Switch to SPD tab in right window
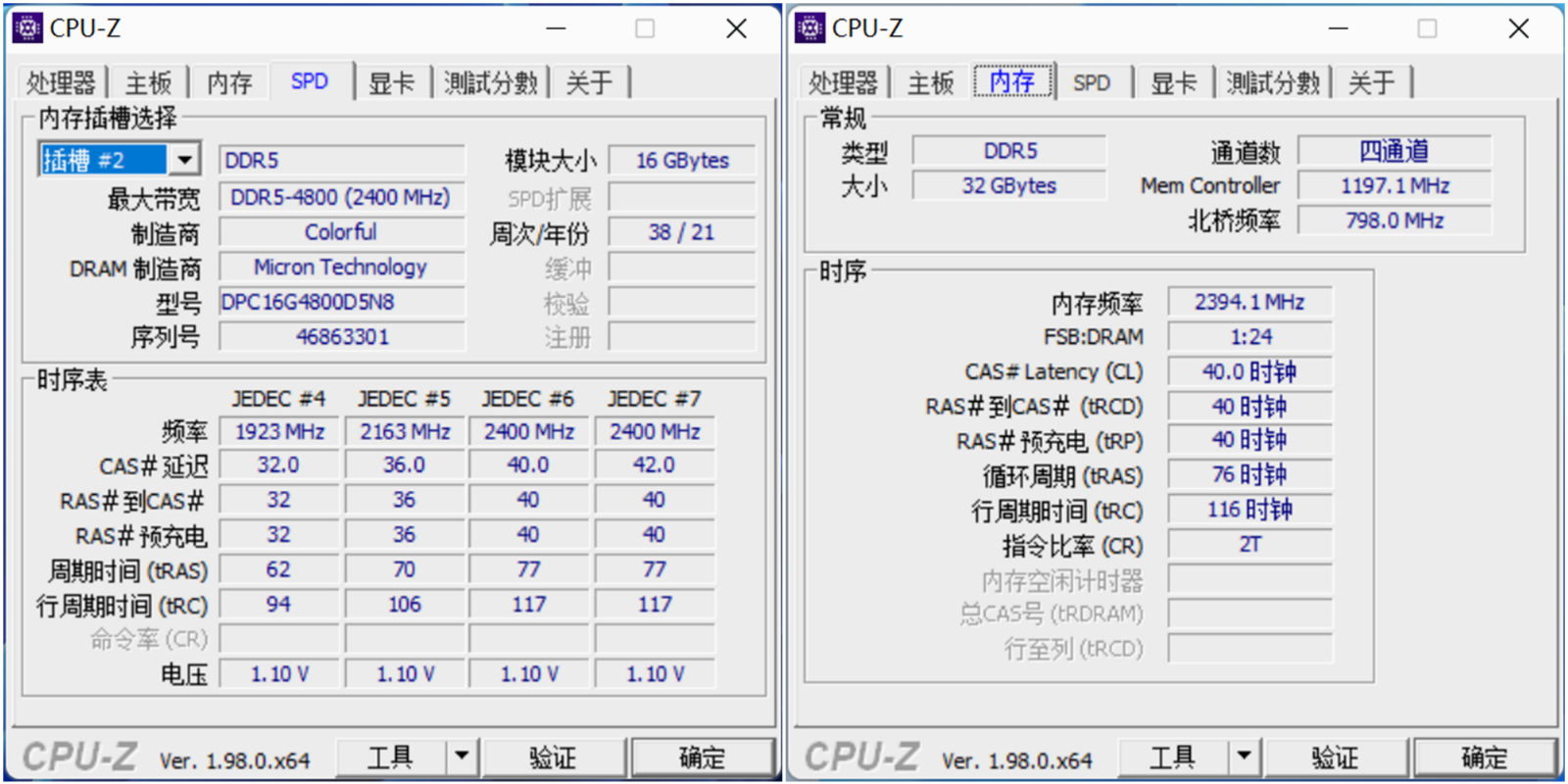Image resolution: width=1568 pixels, height=784 pixels. pyautogui.click(x=1092, y=83)
